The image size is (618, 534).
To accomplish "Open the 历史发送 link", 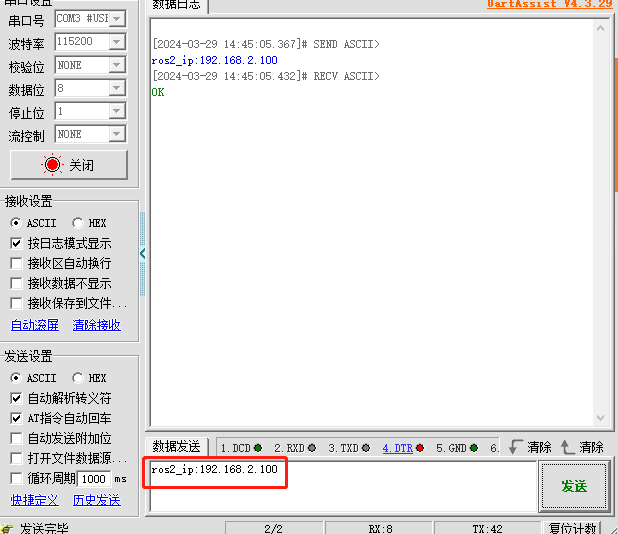I will (x=97, y=500).
